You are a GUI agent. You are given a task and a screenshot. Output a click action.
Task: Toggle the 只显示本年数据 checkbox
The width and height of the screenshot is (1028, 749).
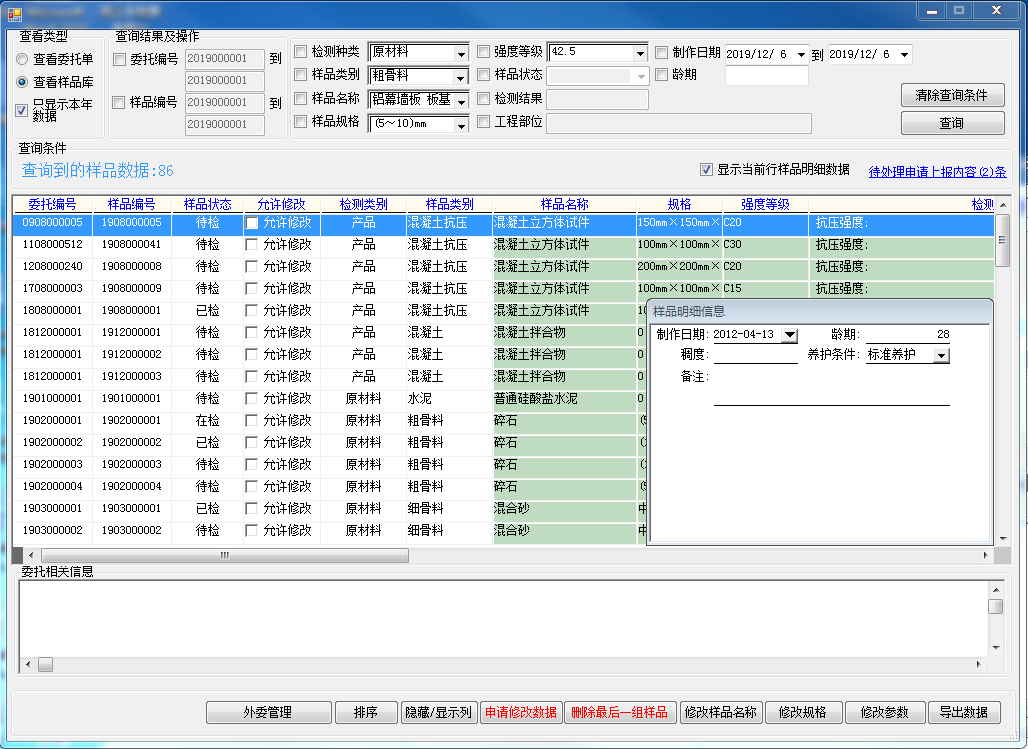(23, 110)
